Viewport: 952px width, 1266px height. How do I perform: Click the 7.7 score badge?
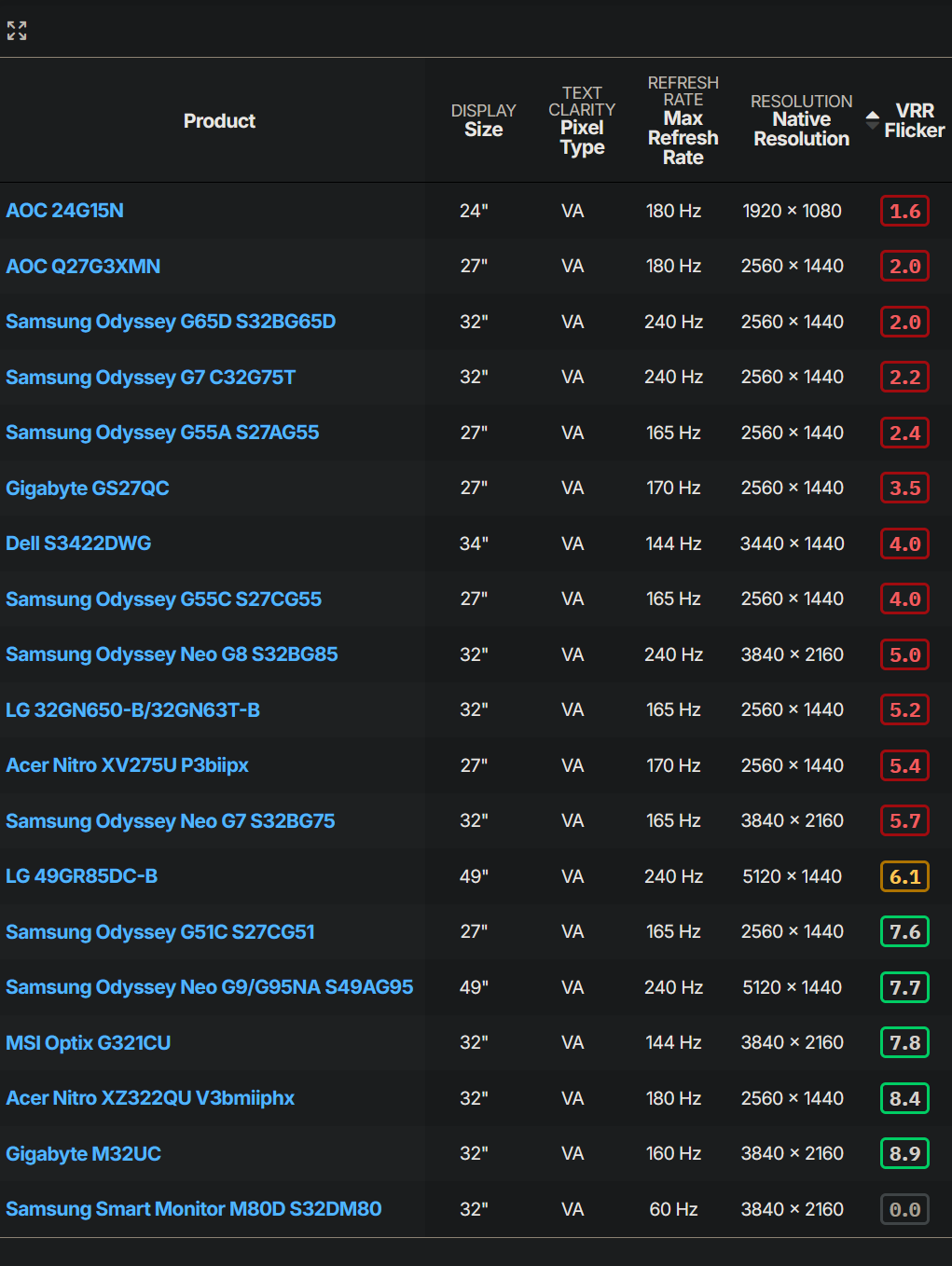click(904, 987)
